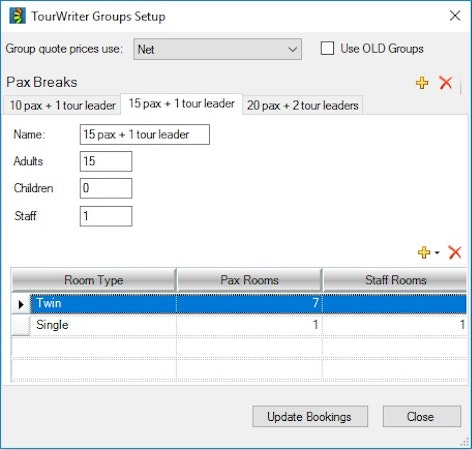Select the 15 pax + 1 tour leader tab
This screenshot has height=450, width=472.
coord(182,104)
